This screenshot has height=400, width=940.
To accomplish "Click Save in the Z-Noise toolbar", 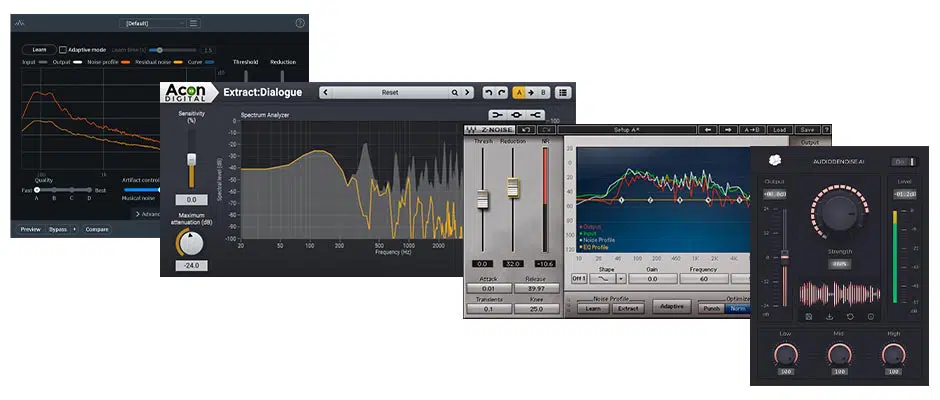I will tap(807, 130).
